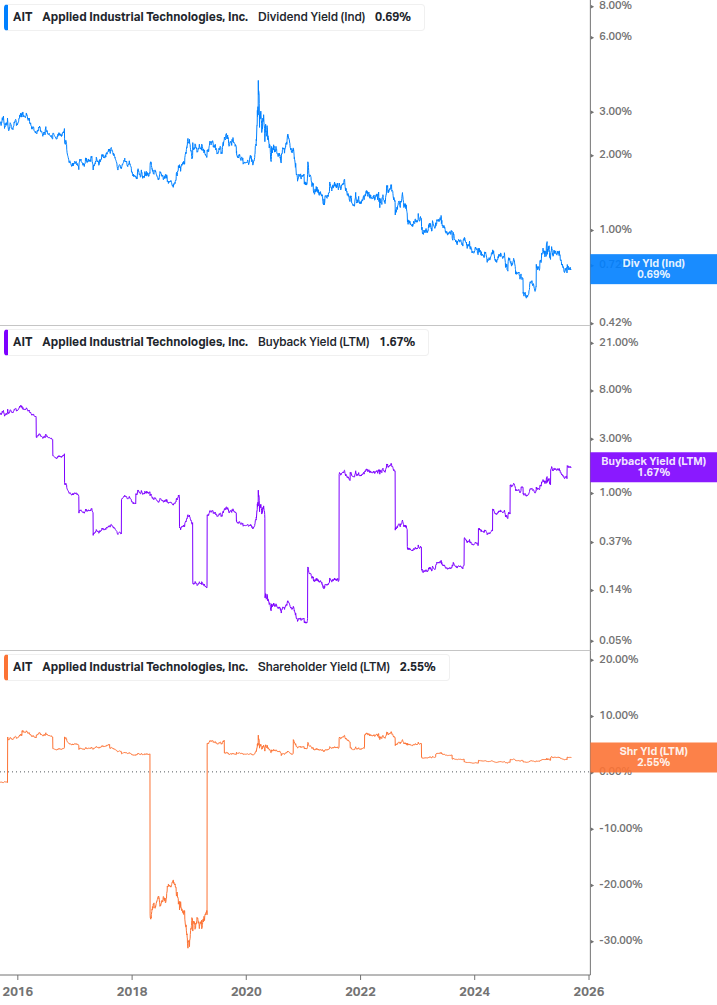
Task: Click the orange 'Shr Yld (LTM)' axis tag
Action: pyautogui.click(x=653, y=757)
